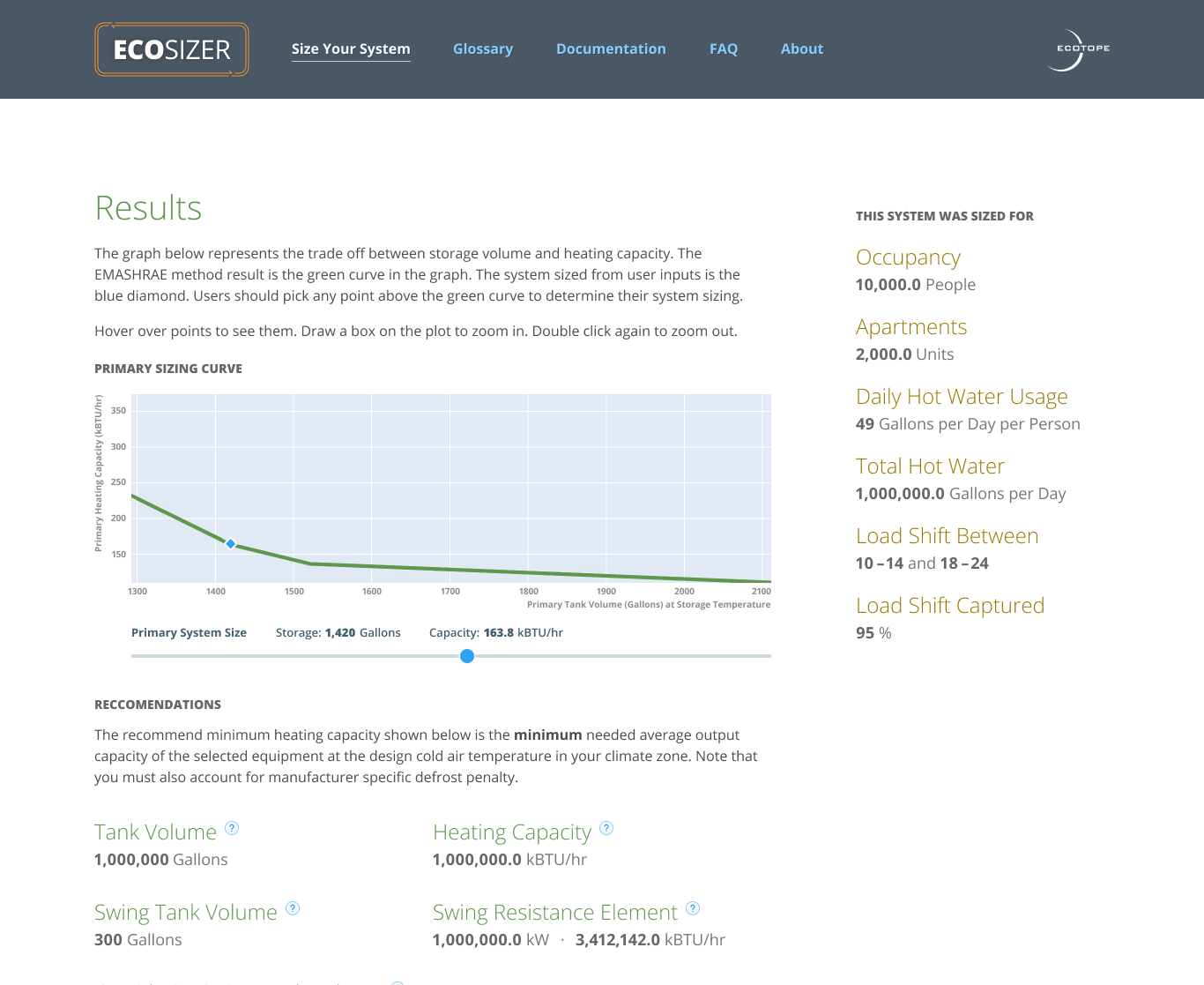Click the Daily Hot Water Usage heading

(962, 397)
